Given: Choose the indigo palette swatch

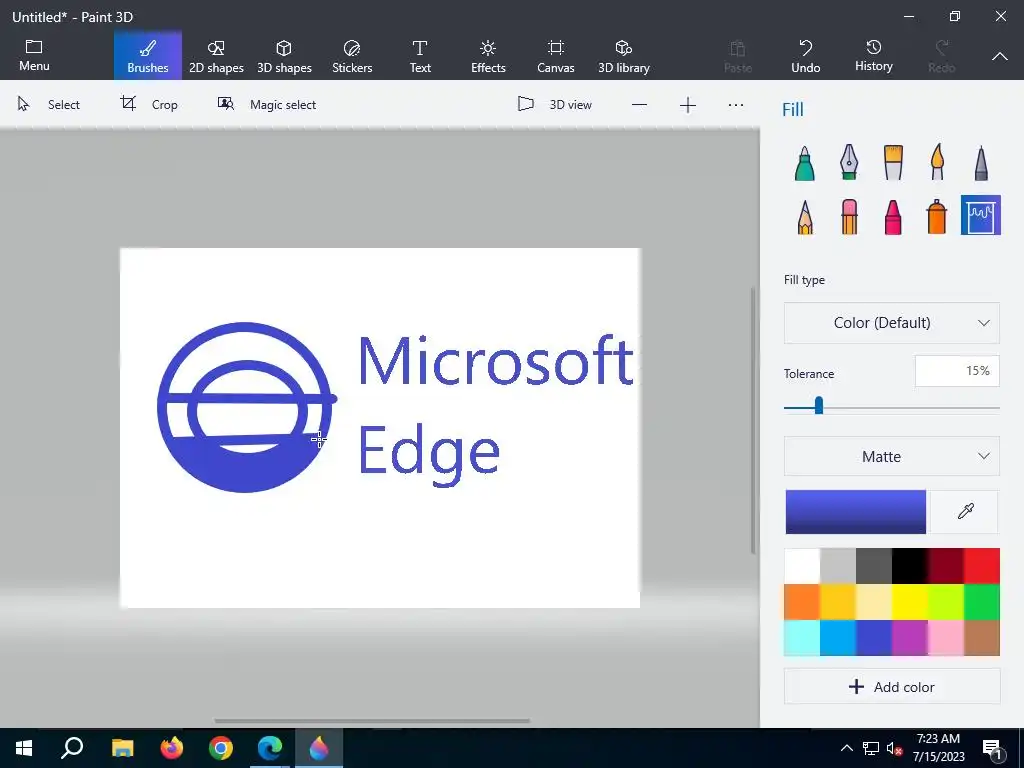Looking at the screenshot, I should [874, 637].
